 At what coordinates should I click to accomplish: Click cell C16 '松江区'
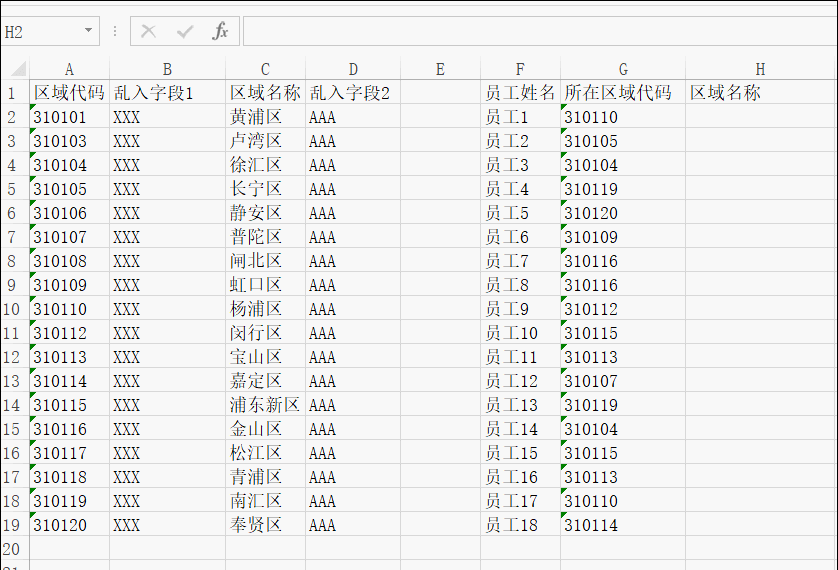click(x=266, y=453)
